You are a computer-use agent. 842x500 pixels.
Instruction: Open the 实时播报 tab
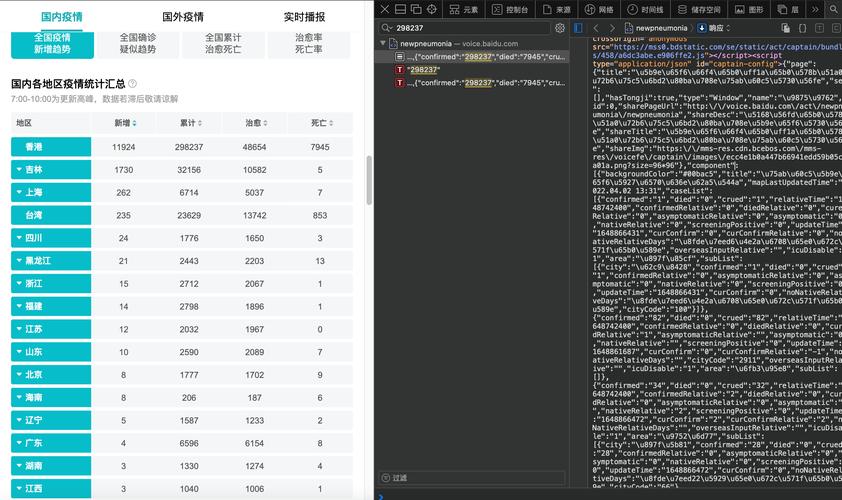304,17
